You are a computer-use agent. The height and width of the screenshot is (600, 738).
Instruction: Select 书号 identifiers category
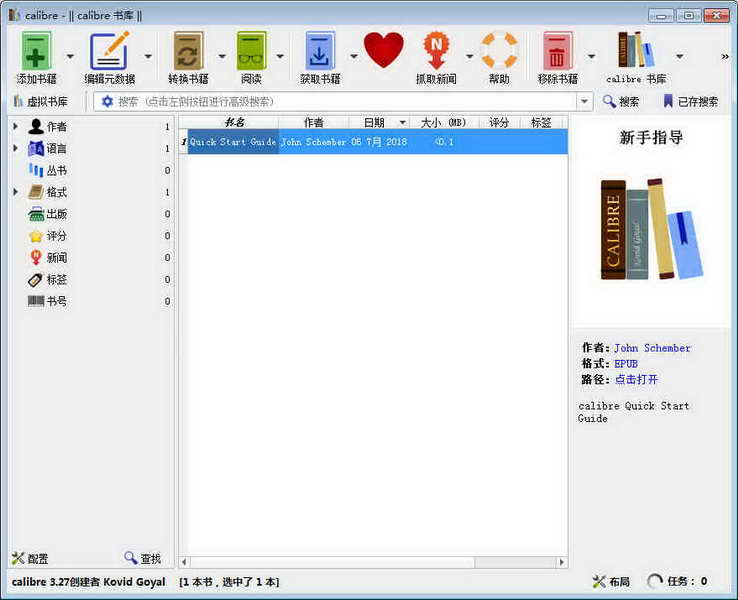coord(56,301)
